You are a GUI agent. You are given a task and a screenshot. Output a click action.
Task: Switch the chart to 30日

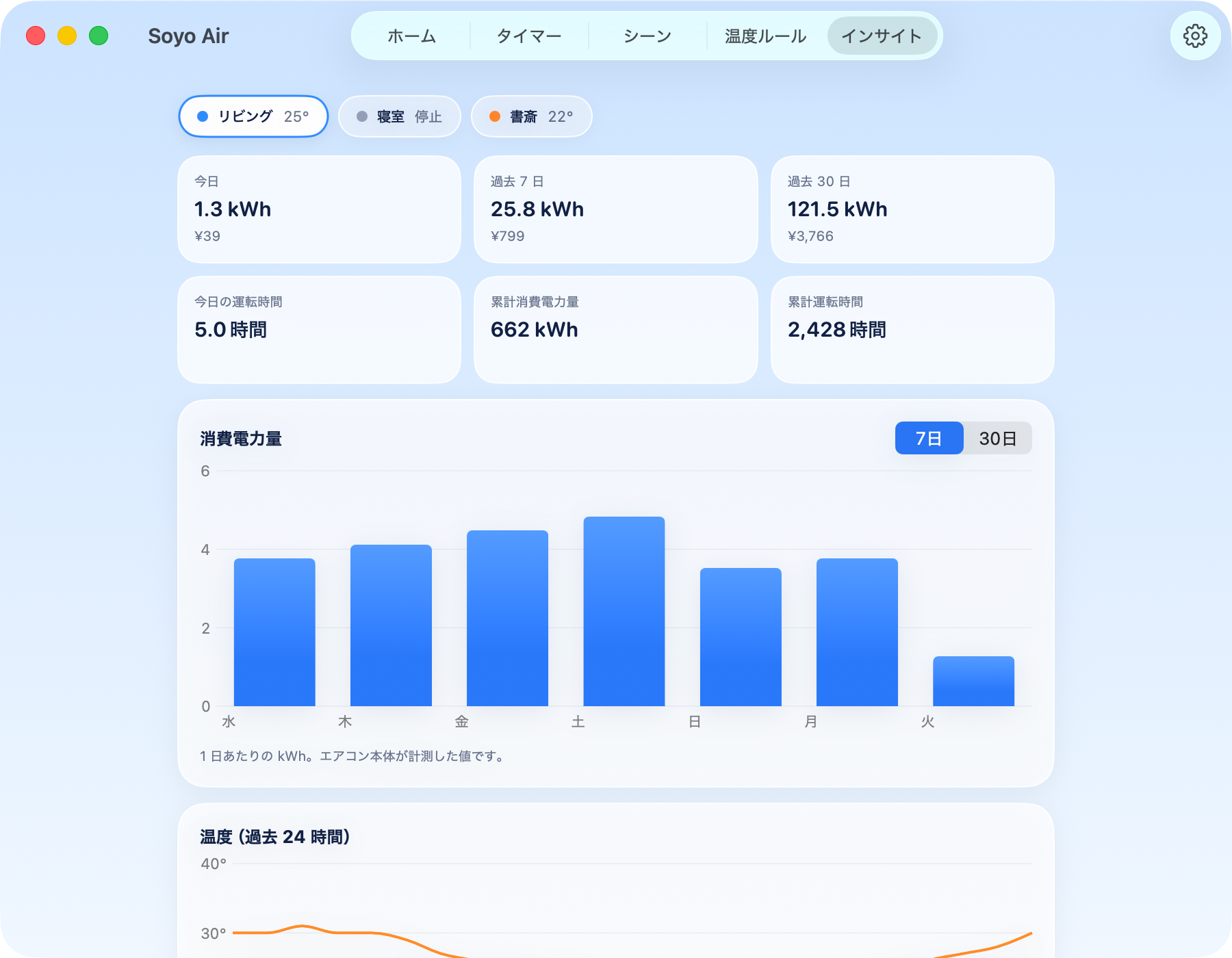pyautogui.click(x=997, y=438)
